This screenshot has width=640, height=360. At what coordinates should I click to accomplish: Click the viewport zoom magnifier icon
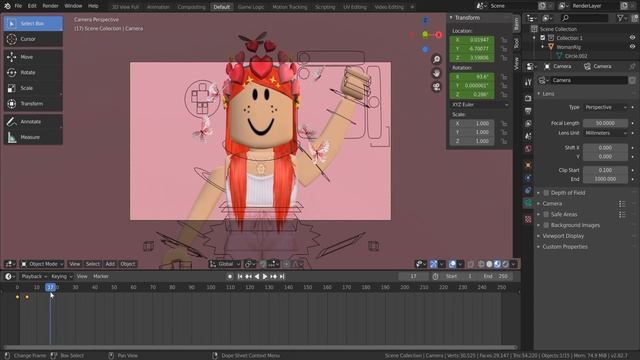coord(436,60)
